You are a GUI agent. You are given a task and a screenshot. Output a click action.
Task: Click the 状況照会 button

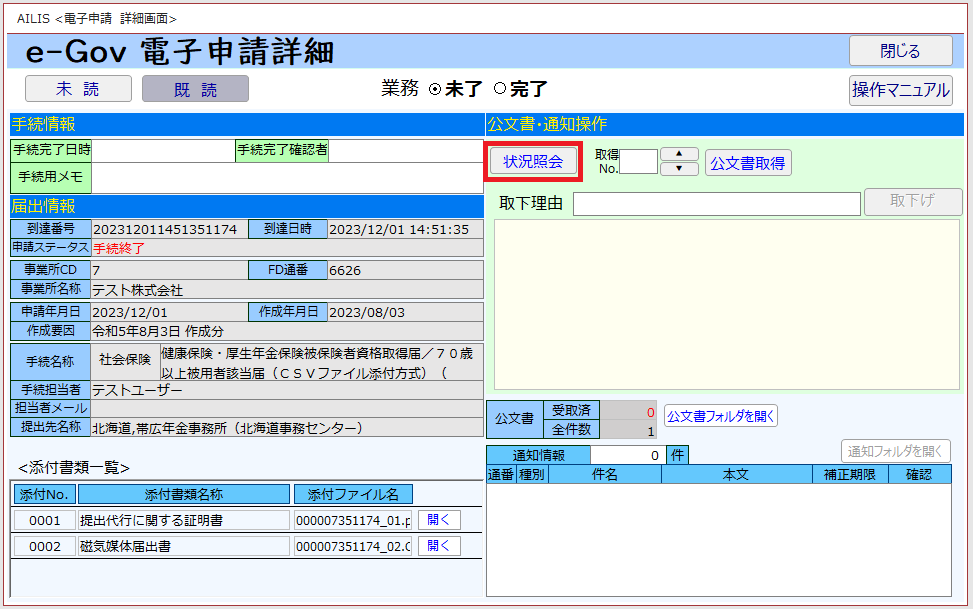tap(533, 162)
